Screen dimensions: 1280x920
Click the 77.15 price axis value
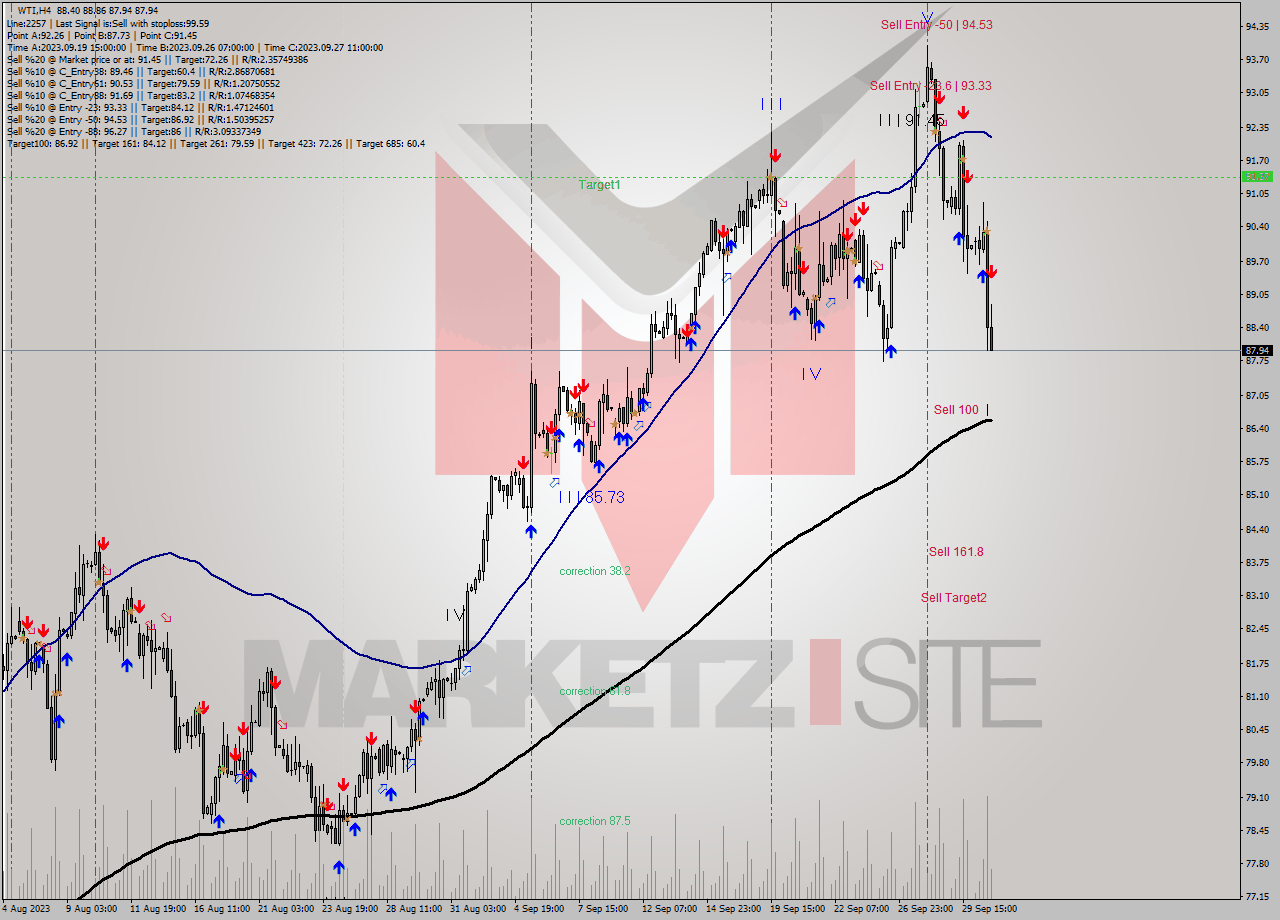[1257, 897]
